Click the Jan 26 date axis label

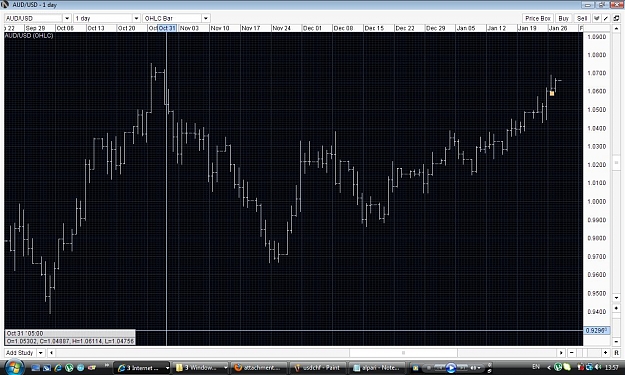pyautogui.click(x=558, y=28)
